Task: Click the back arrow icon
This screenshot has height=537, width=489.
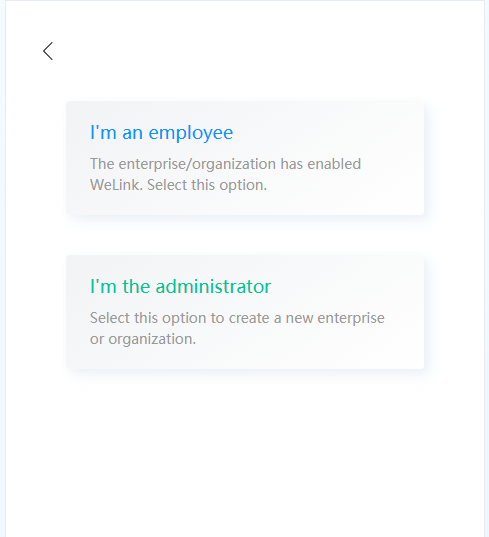Action: coord(48,51)
